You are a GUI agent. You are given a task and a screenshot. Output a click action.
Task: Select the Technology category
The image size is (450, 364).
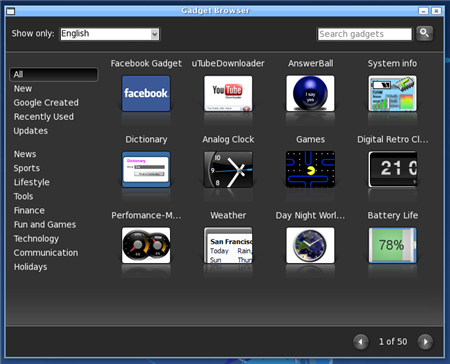coord(36,239)
